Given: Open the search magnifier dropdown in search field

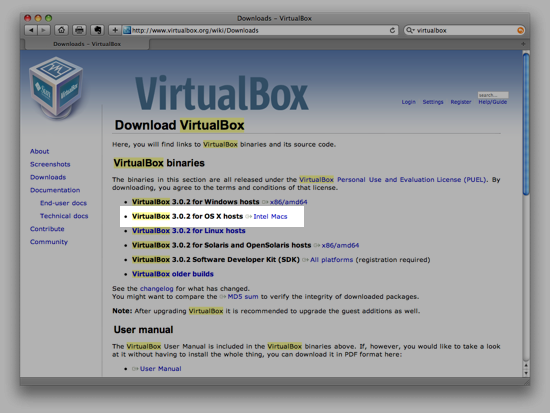Looking at the screenshot, I should 410,30.
